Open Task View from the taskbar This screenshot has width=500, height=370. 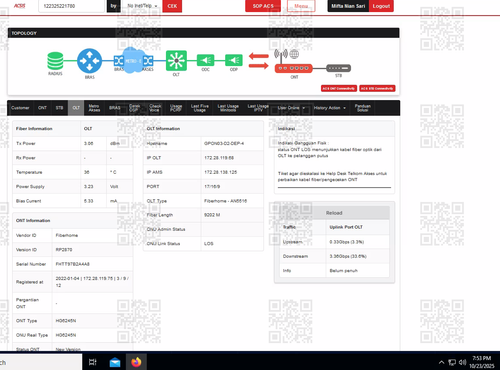[x=93, y=362]
